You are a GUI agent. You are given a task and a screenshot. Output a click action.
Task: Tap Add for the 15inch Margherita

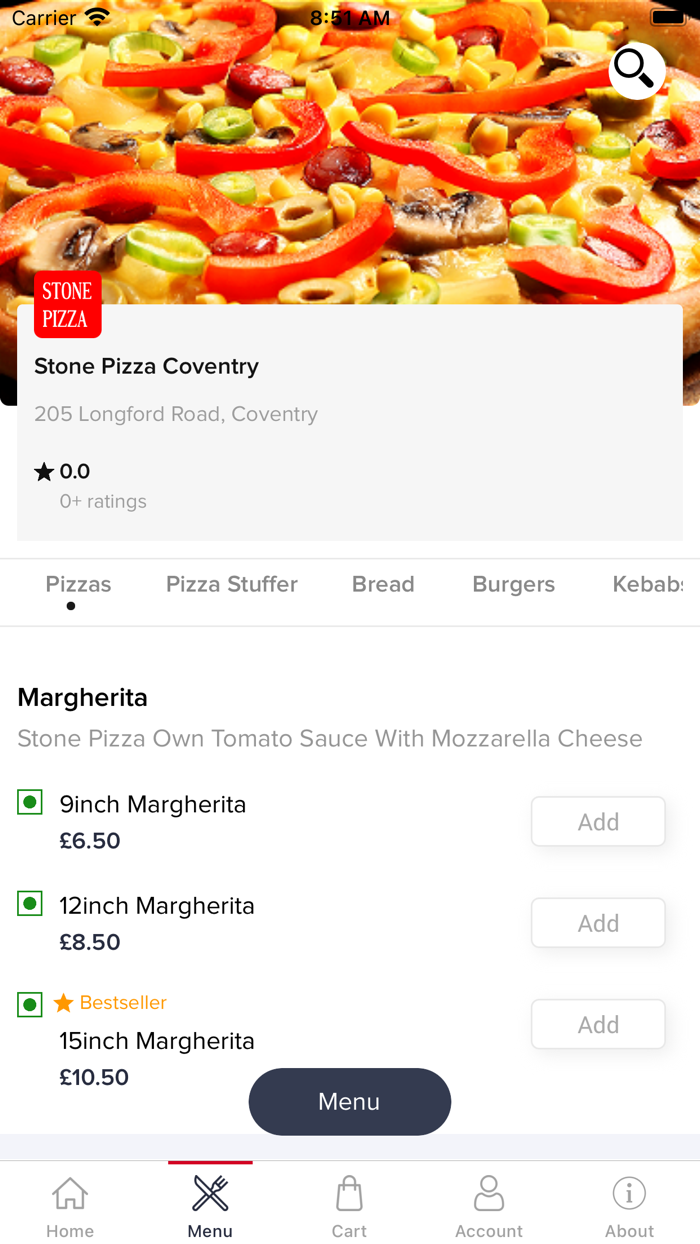[597, 1024]
